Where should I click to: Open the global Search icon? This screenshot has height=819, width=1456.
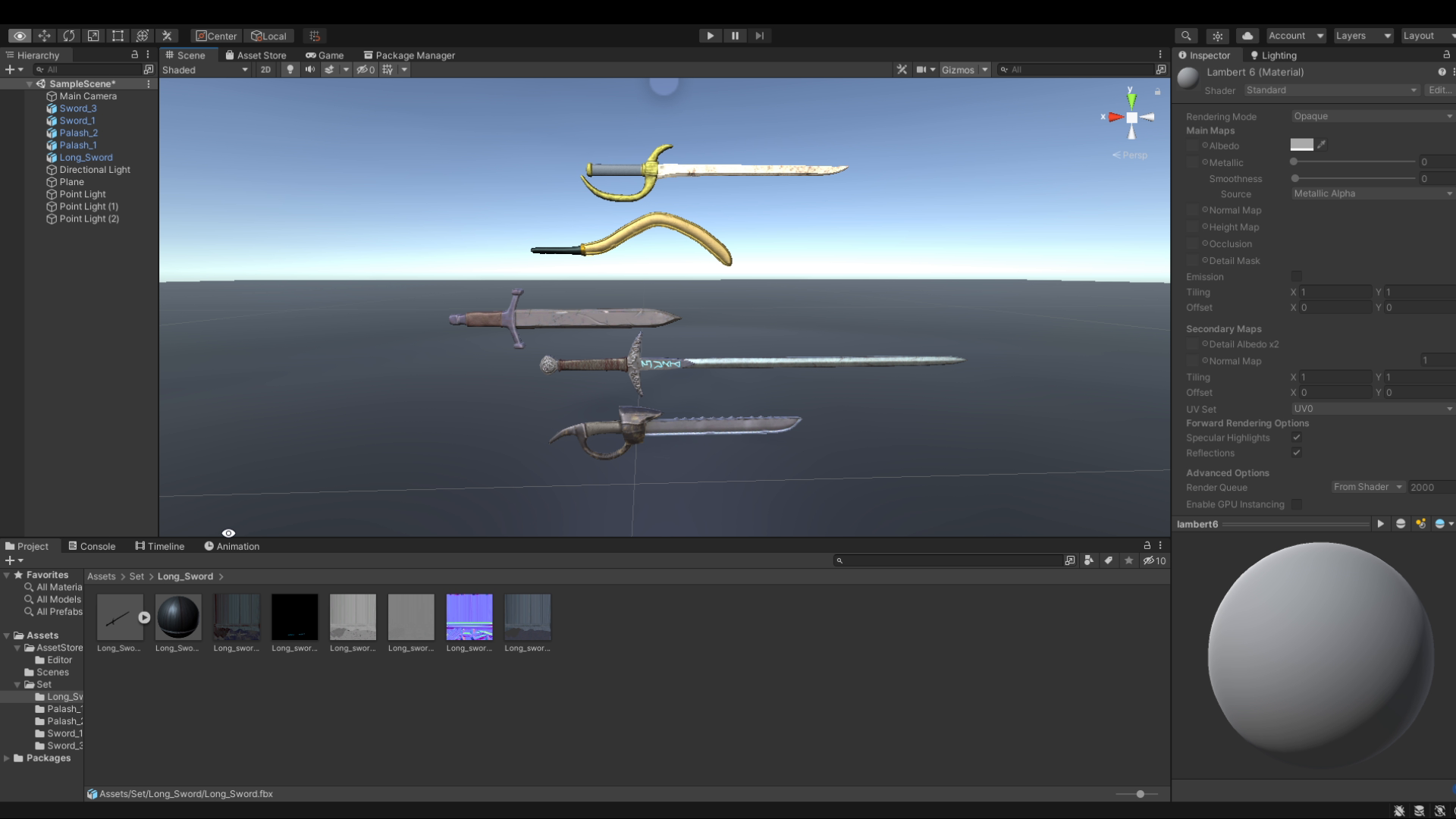click(1186, 36)
